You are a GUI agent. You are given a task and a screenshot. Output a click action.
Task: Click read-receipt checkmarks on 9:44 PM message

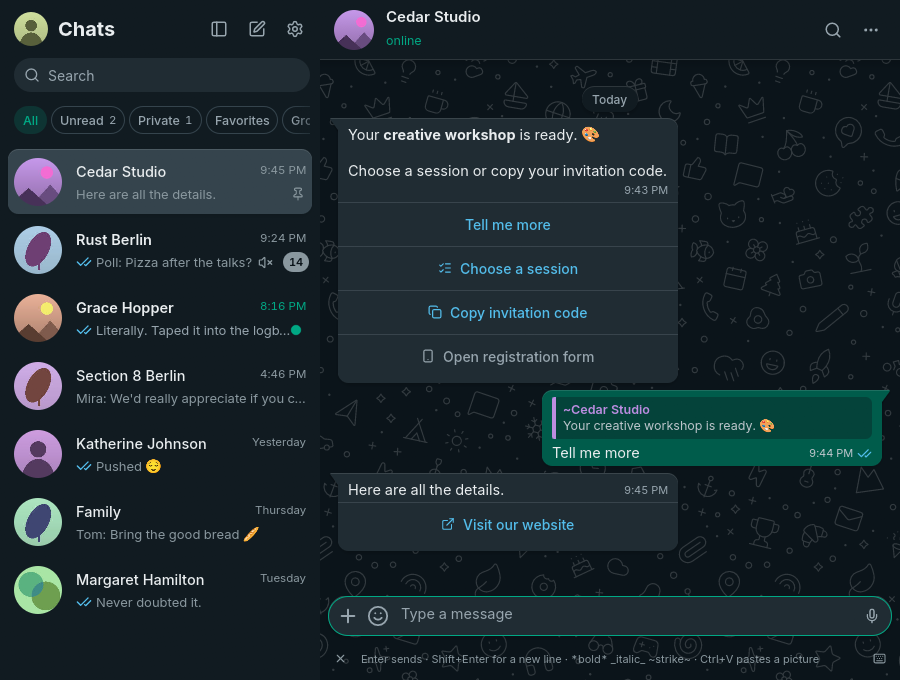pyautogui.click(x=864, y=453)
